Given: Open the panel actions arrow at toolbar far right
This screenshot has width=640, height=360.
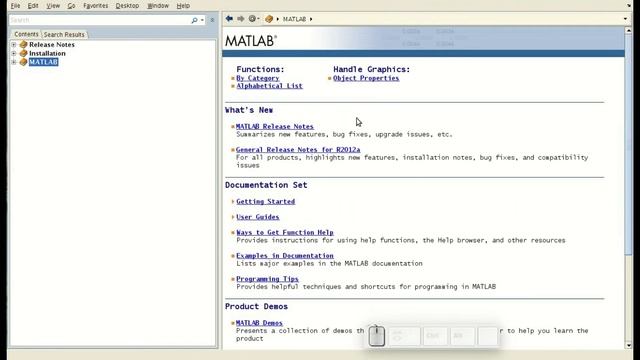Looking at the screenshot, I should point(625,19).
